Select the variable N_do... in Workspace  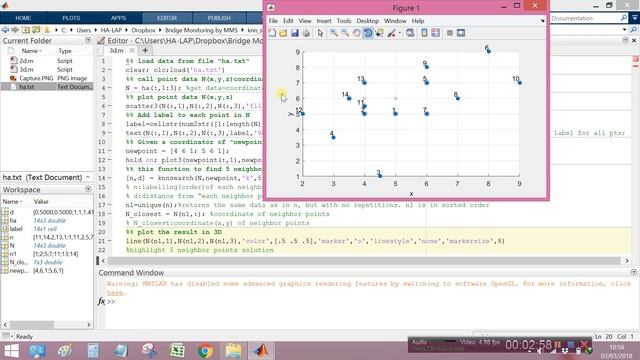(19, 262)
